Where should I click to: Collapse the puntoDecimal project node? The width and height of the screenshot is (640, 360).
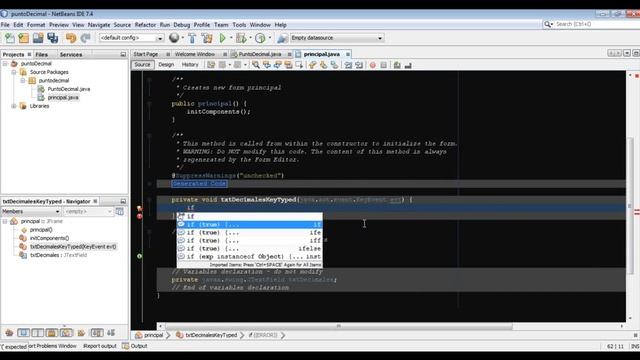5,64
